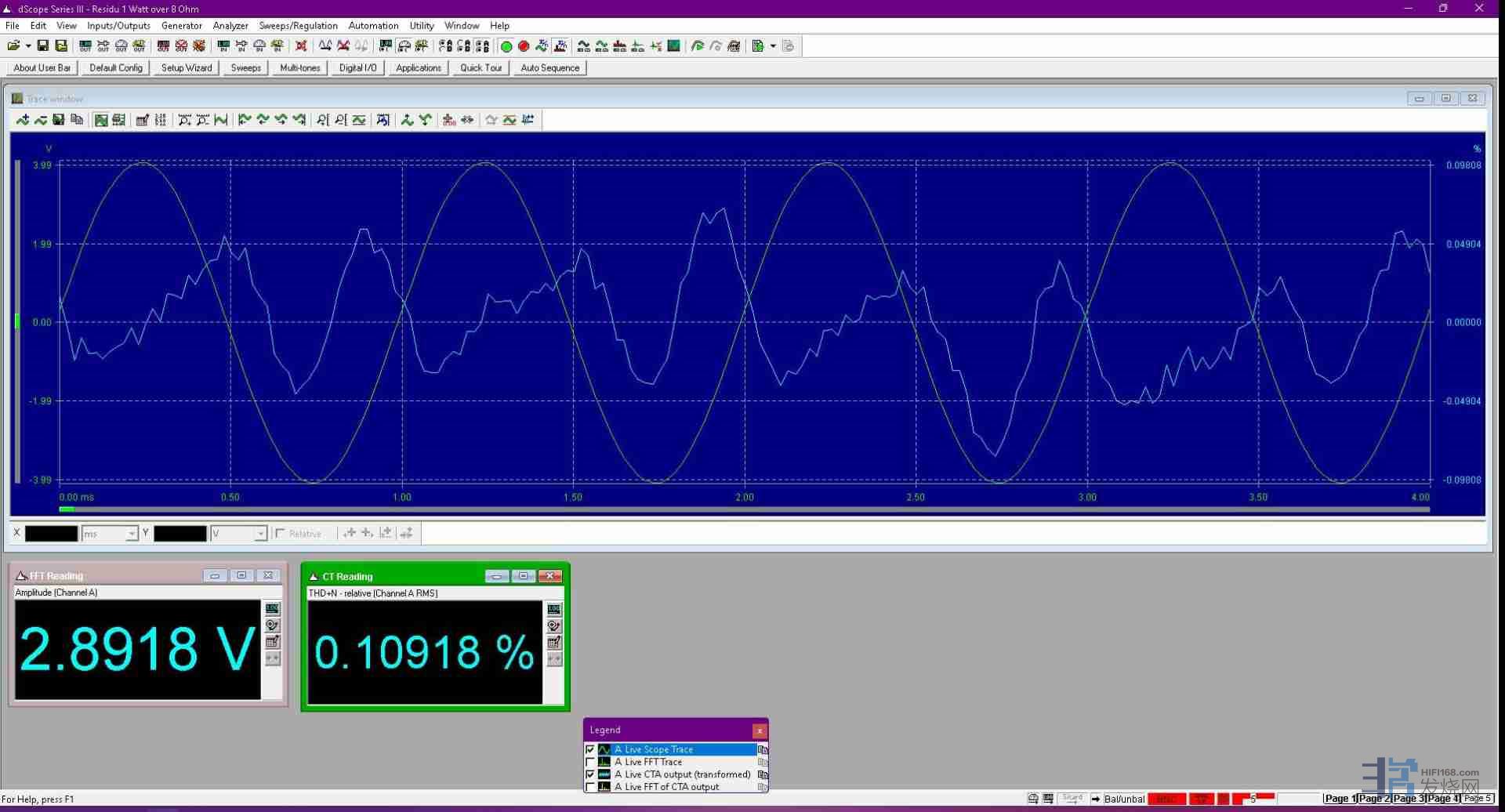This screenshot has height=812, width=1505.
Task: Click the green circle start button in toolbar
Action: 506,46
